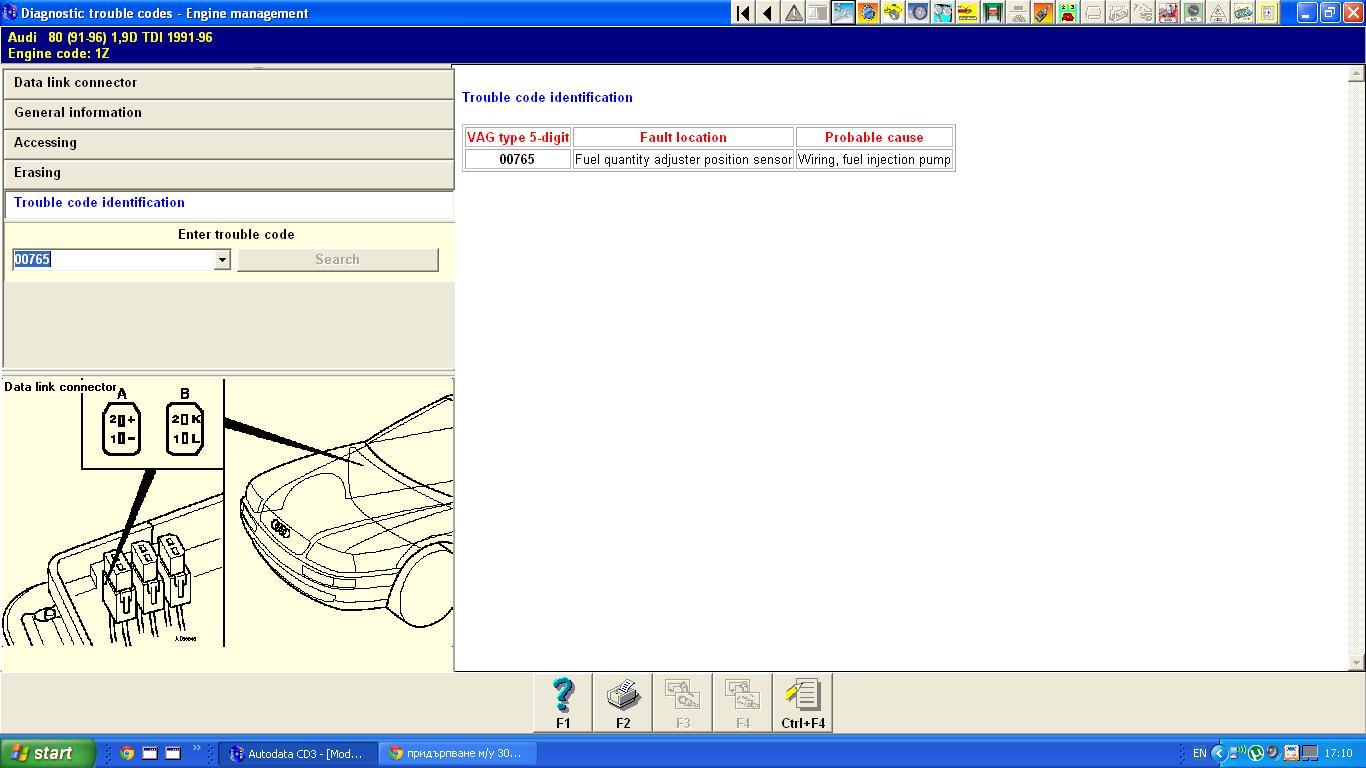This screenshot has height=768, width=1366.
Task: Click the trouble code entry field 00765
Action: (113, 260)
